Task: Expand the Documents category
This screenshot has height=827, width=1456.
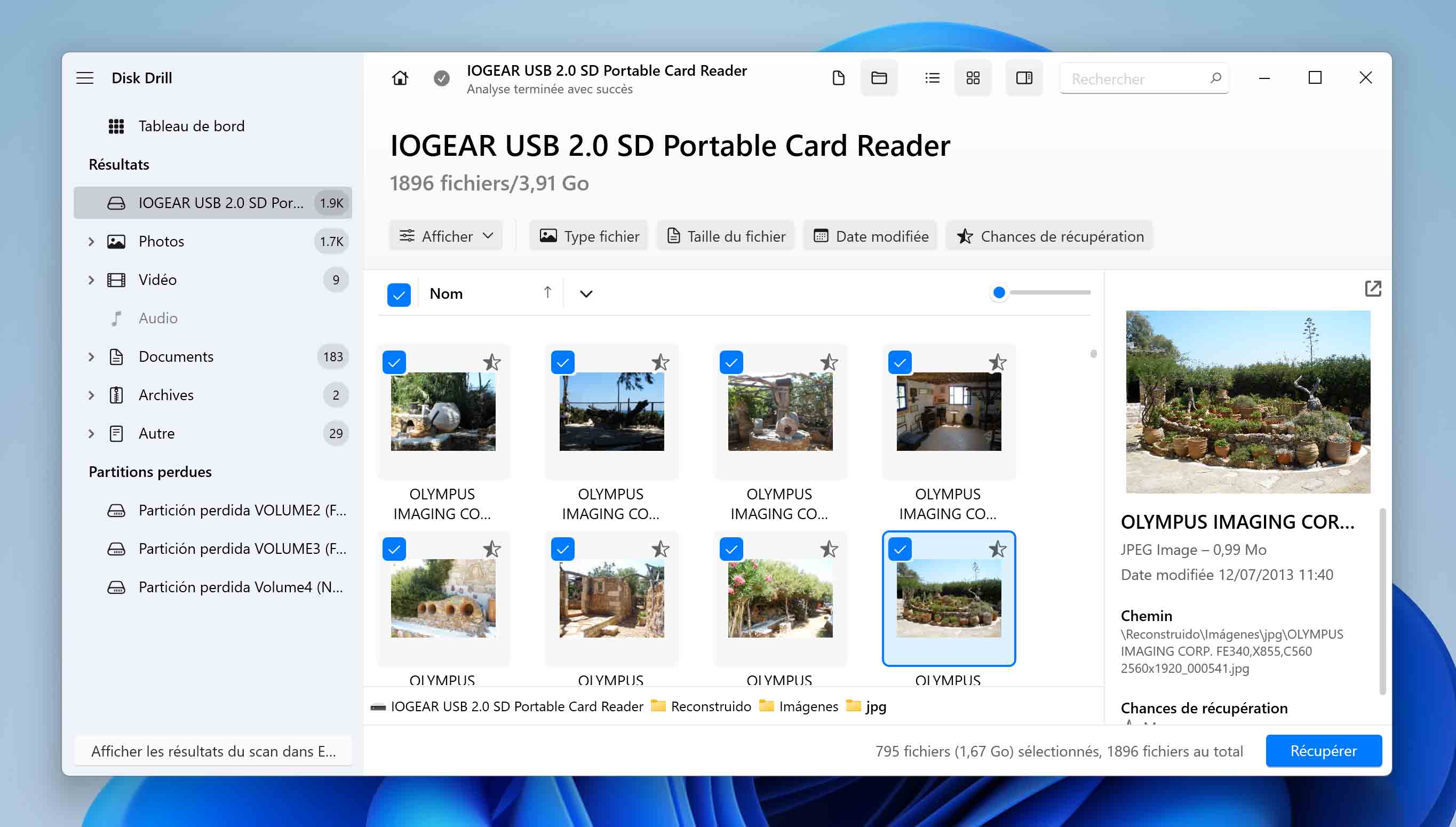Action: 91,357
